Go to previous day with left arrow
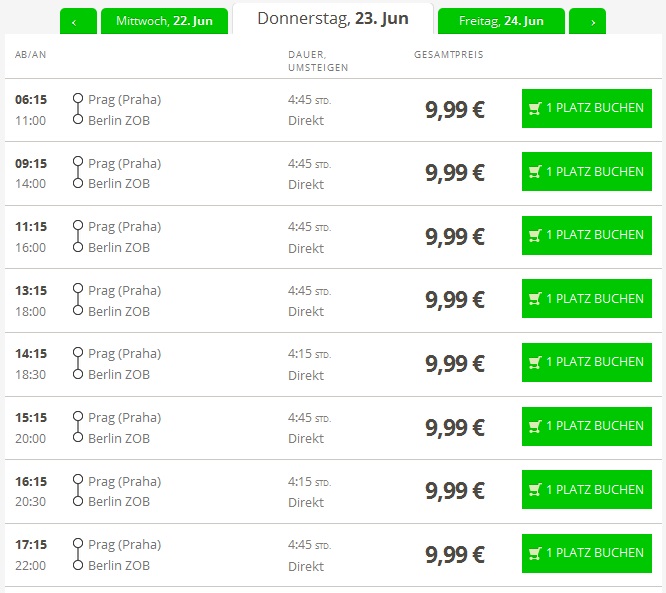 [78, 21]
